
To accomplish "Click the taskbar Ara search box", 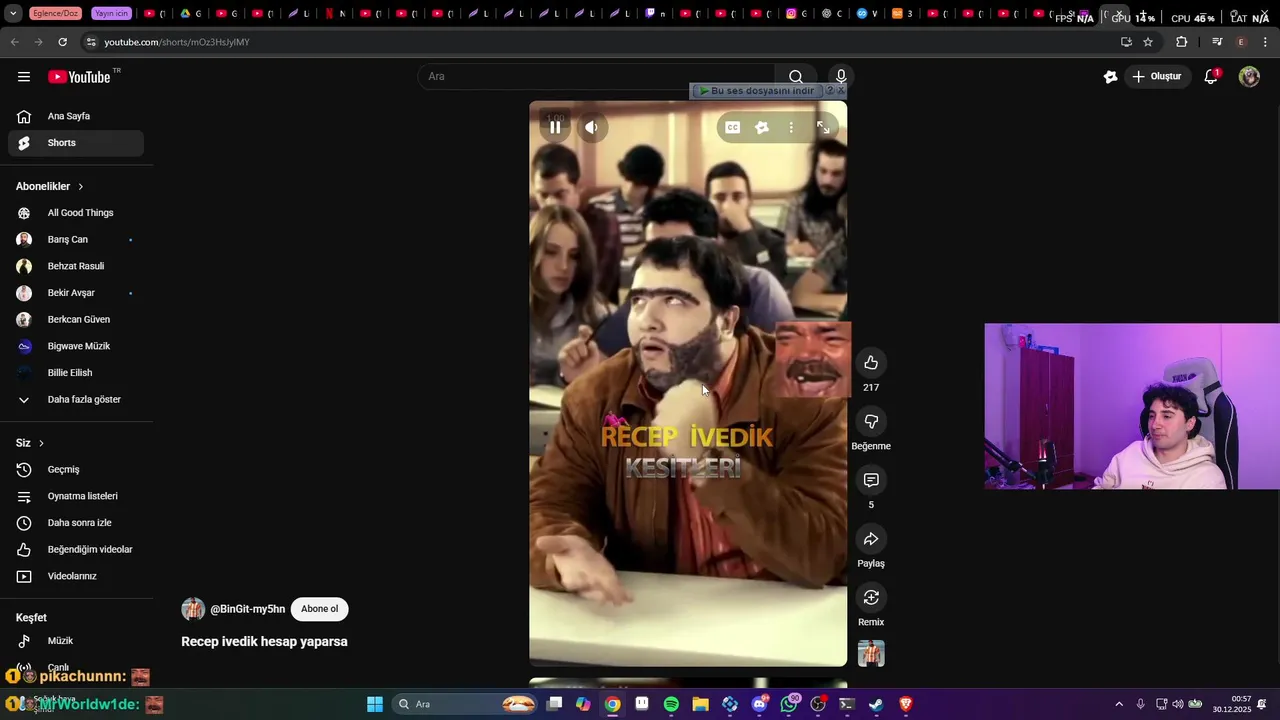I will point(463,704).
